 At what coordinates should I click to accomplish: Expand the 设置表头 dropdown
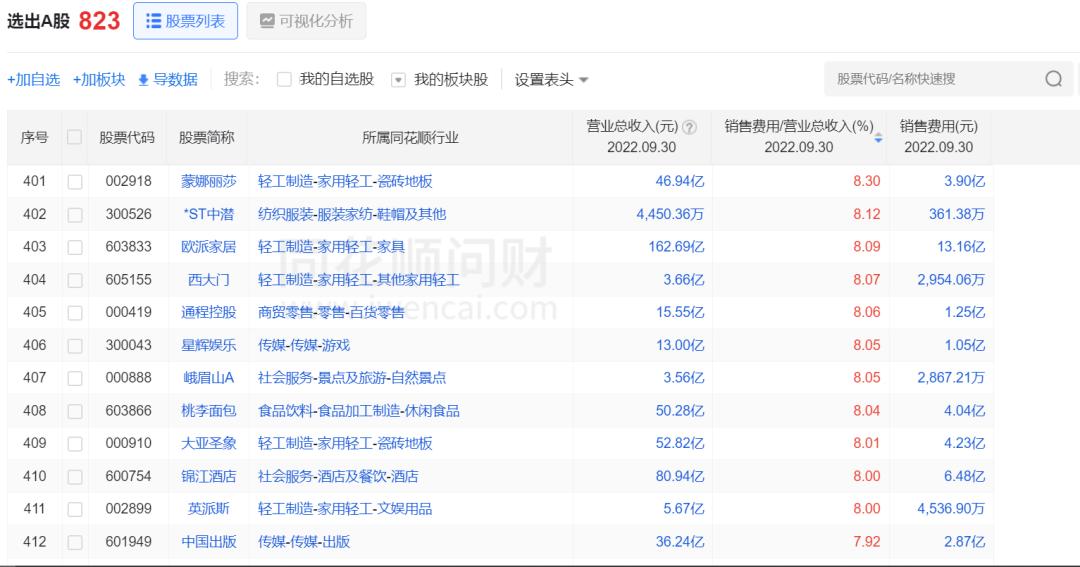pyautogui.click(x=551, y=79)
